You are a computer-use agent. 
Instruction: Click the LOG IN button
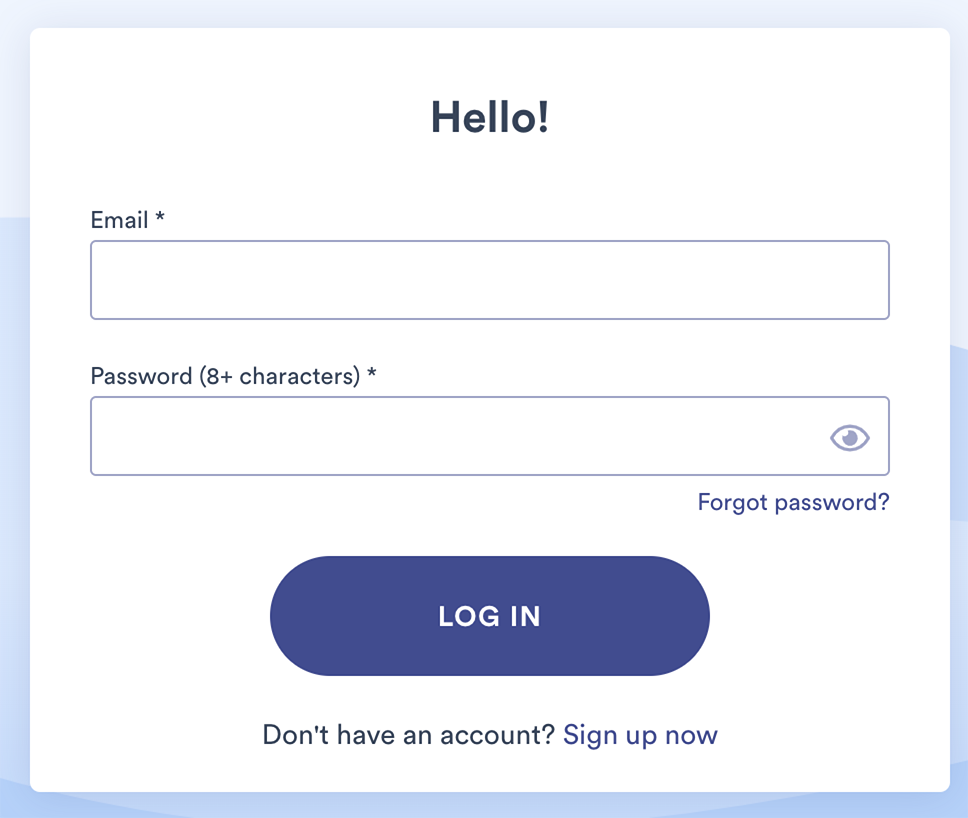(x=490, y=616)
